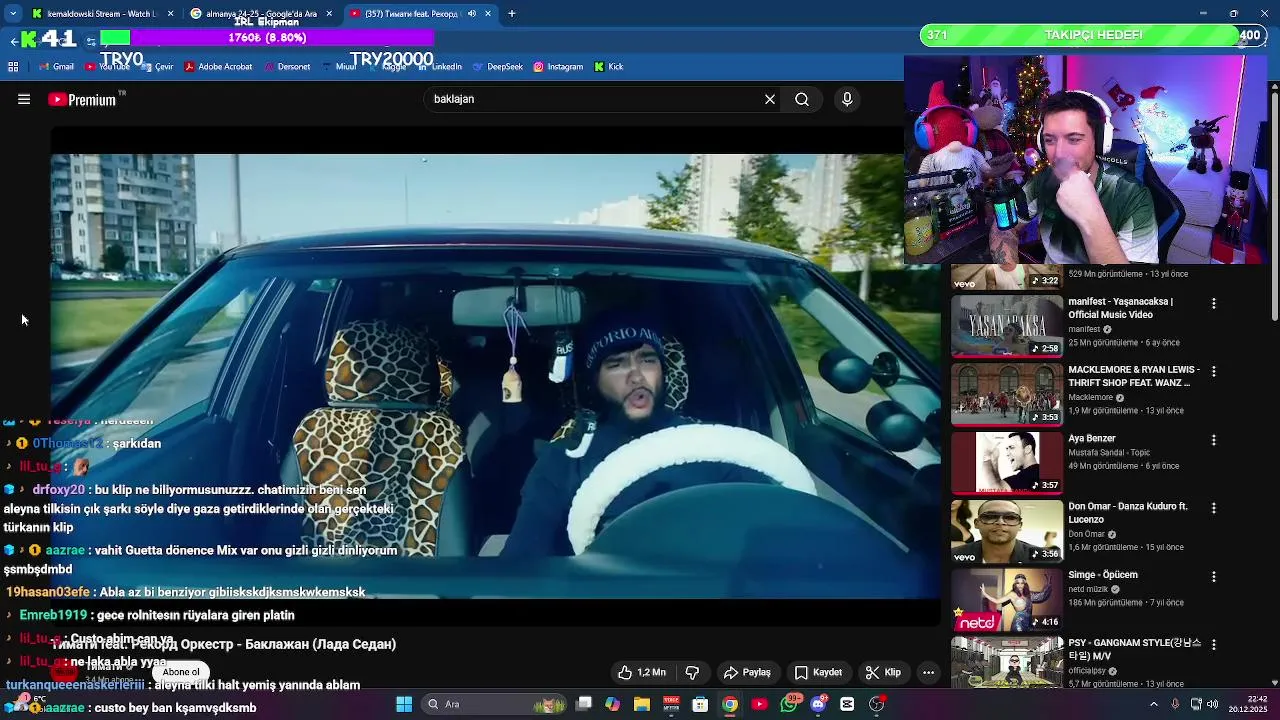Viewport: 1280px width, 720px height.
Task: Like the video with 1,2 Mn button
Action: [642, 672]
